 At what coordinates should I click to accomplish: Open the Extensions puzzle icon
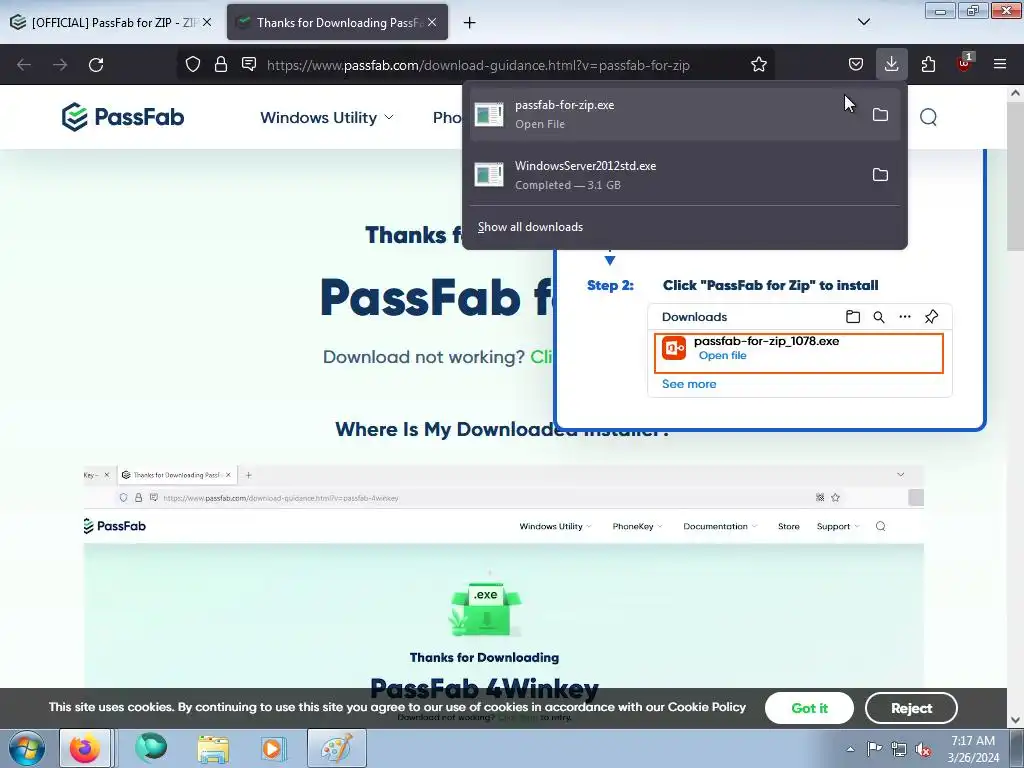pos(928,64)
